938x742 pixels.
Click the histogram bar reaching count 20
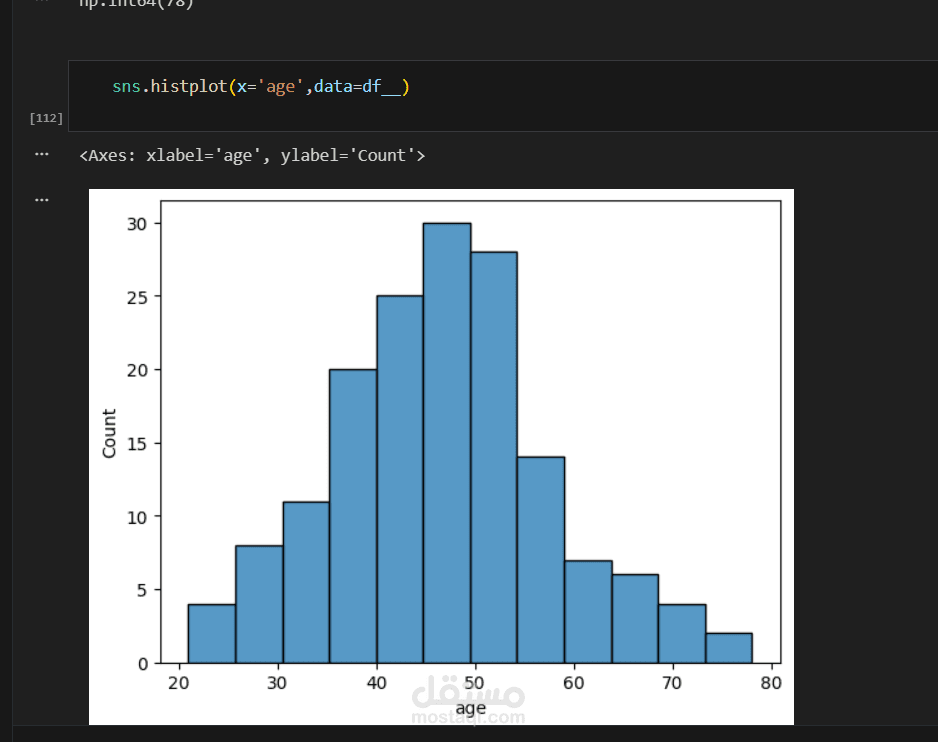point(352,515)
